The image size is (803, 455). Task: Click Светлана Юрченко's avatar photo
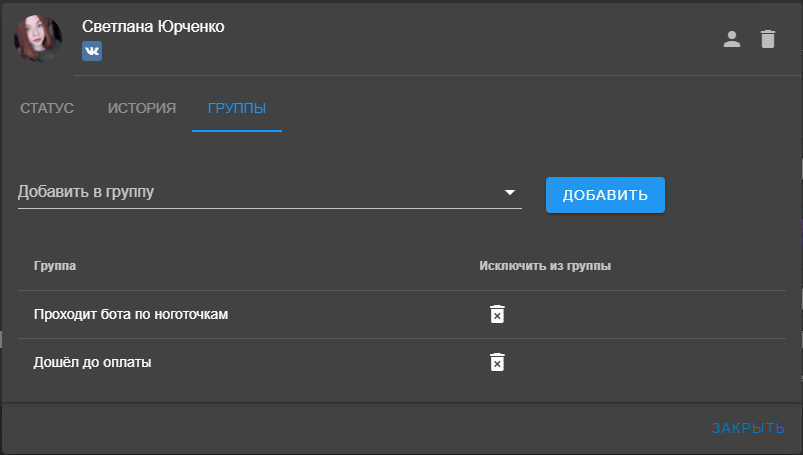38,38
